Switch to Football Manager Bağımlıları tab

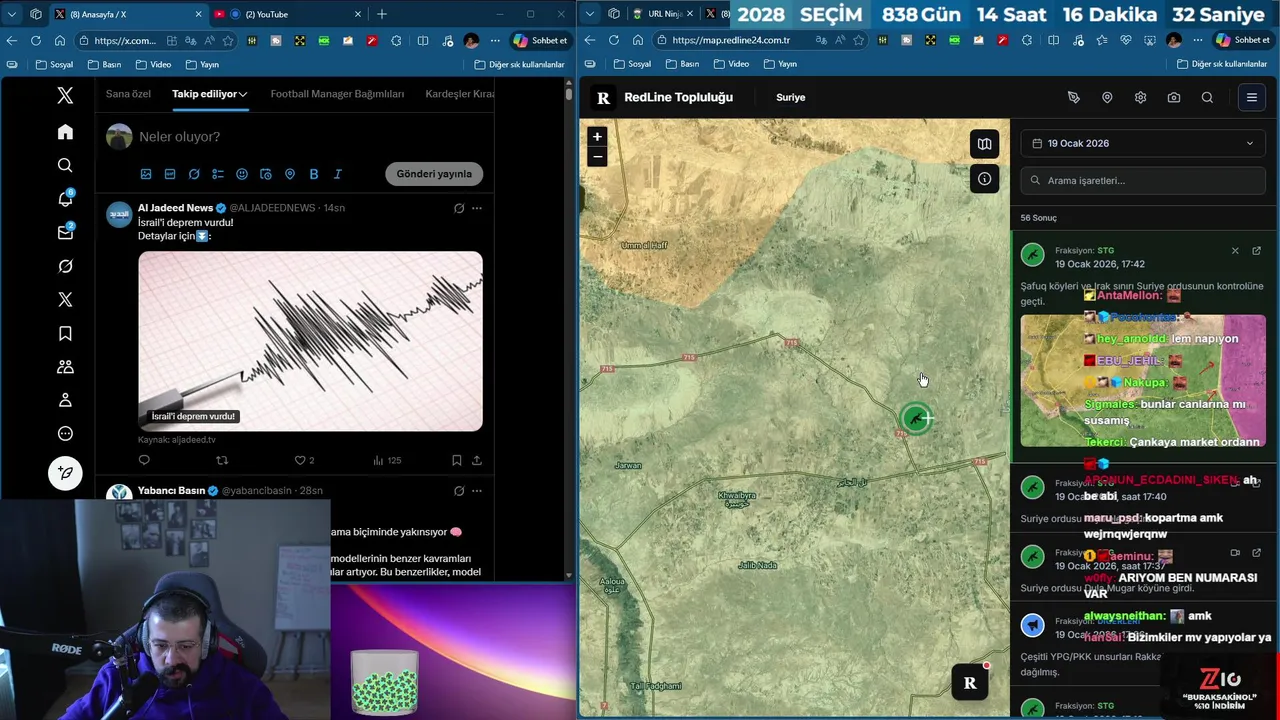point(337,94)
